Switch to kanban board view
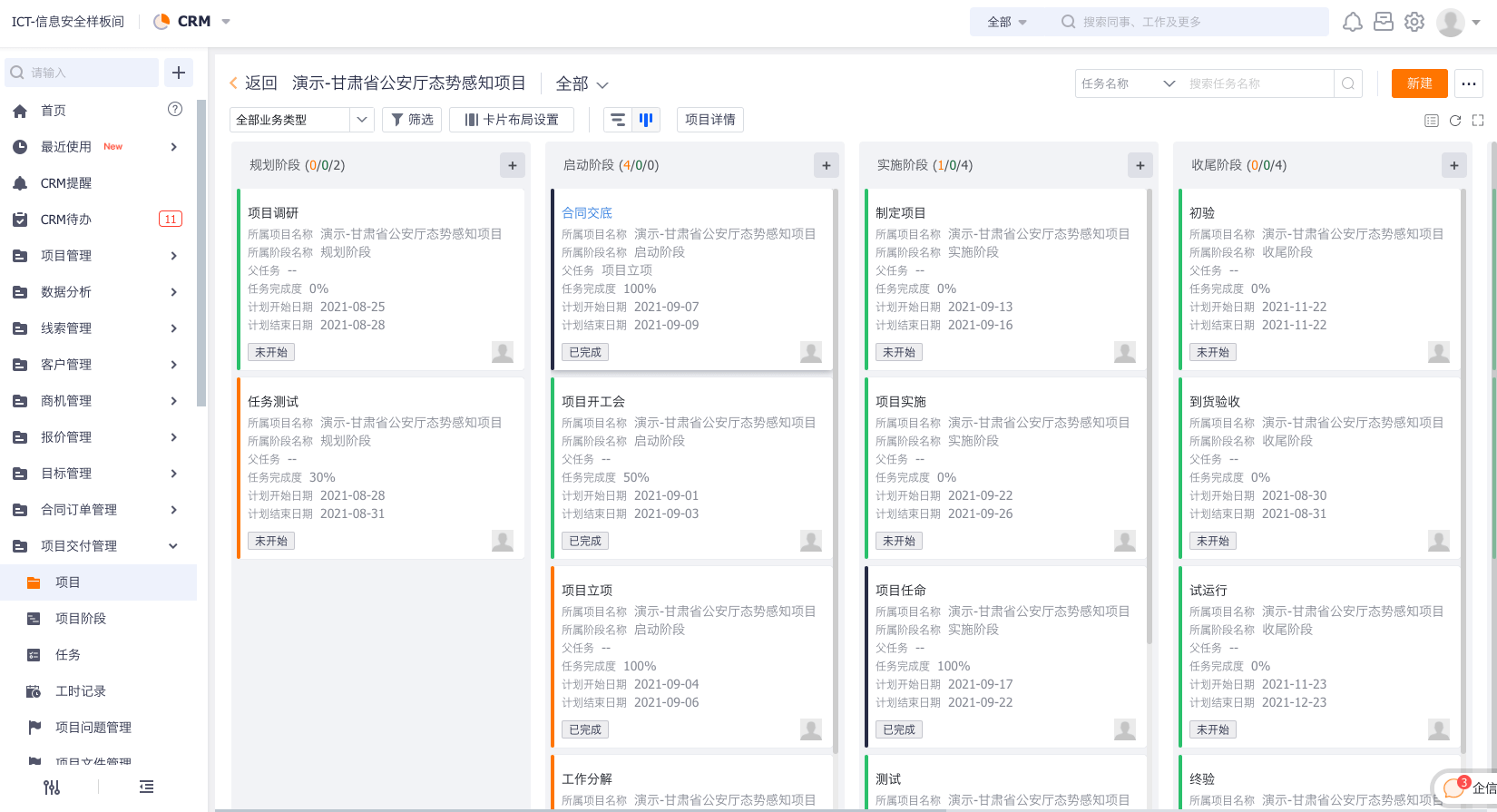Image resolution: width=1497 pixels, height=812 pixels. 646,120
